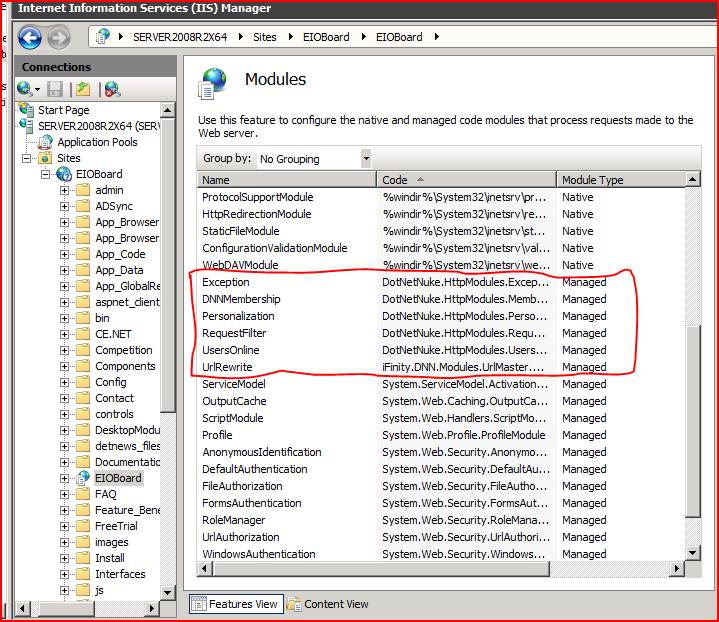Select Start Page in the tree
This screenshot has width=719, height=622.
[x=63, y=110]
